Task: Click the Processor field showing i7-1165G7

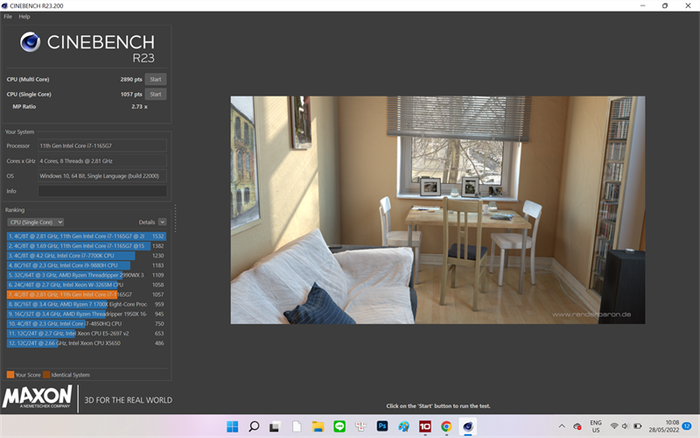Action: [x=102, y=146]
